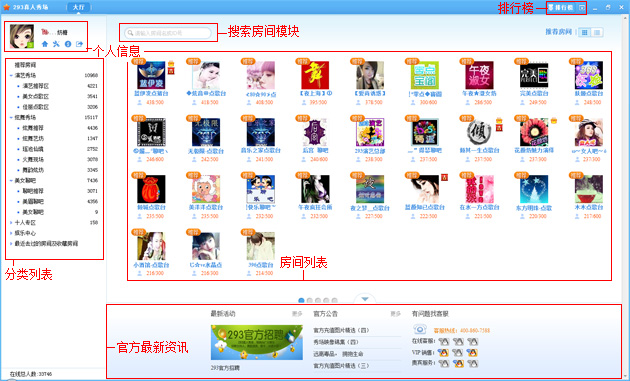
Task: Open 美眉聊吧 category
Action: 33,201
